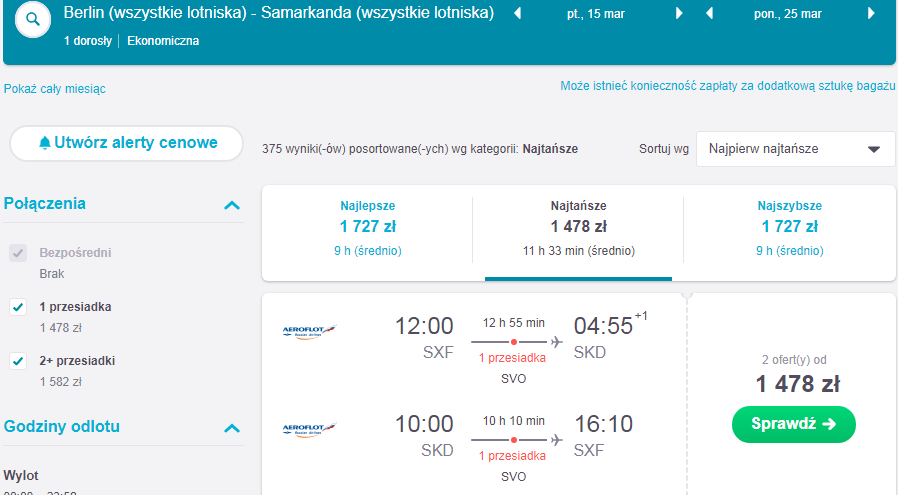Click the return departure time 10:00

coord(424,424)
